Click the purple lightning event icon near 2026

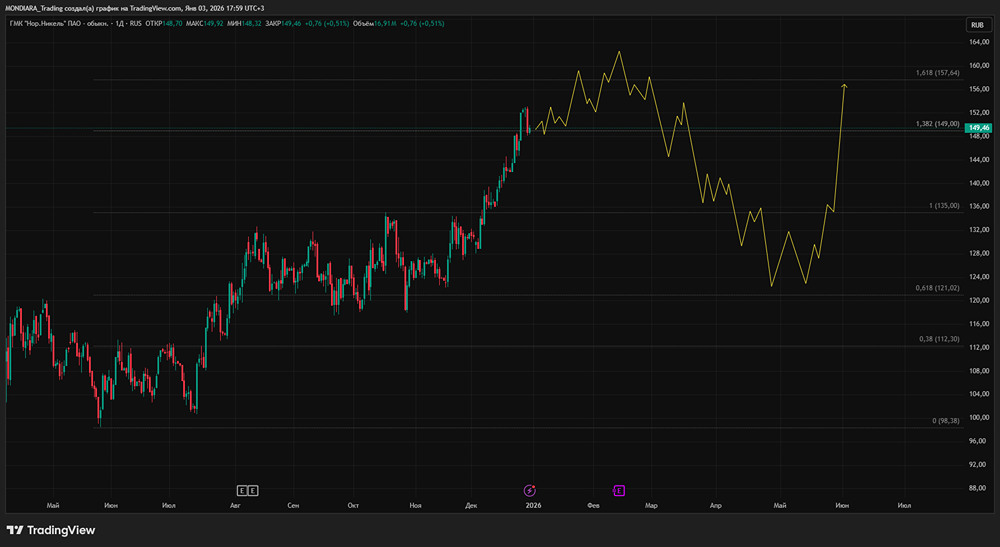click(530, 490)
